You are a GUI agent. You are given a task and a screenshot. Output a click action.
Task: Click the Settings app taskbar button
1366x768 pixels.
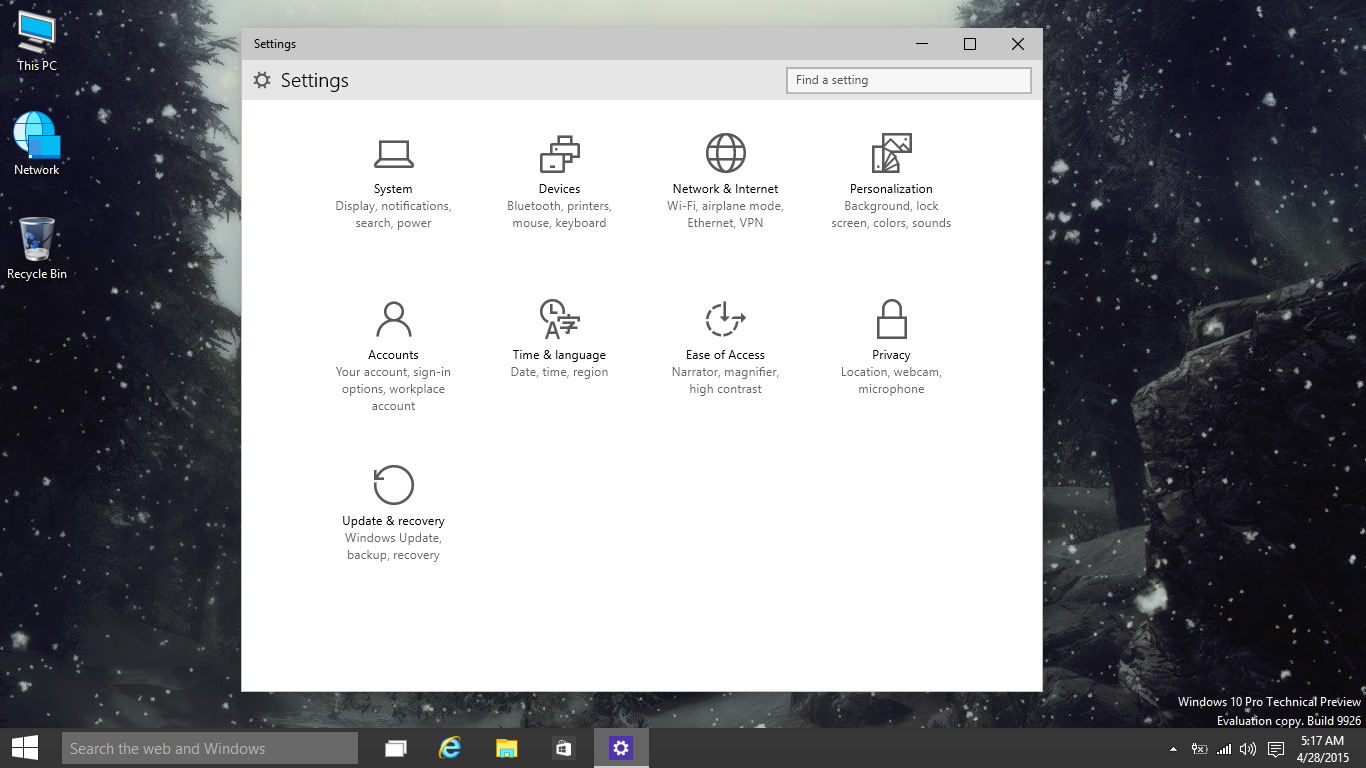621,748
